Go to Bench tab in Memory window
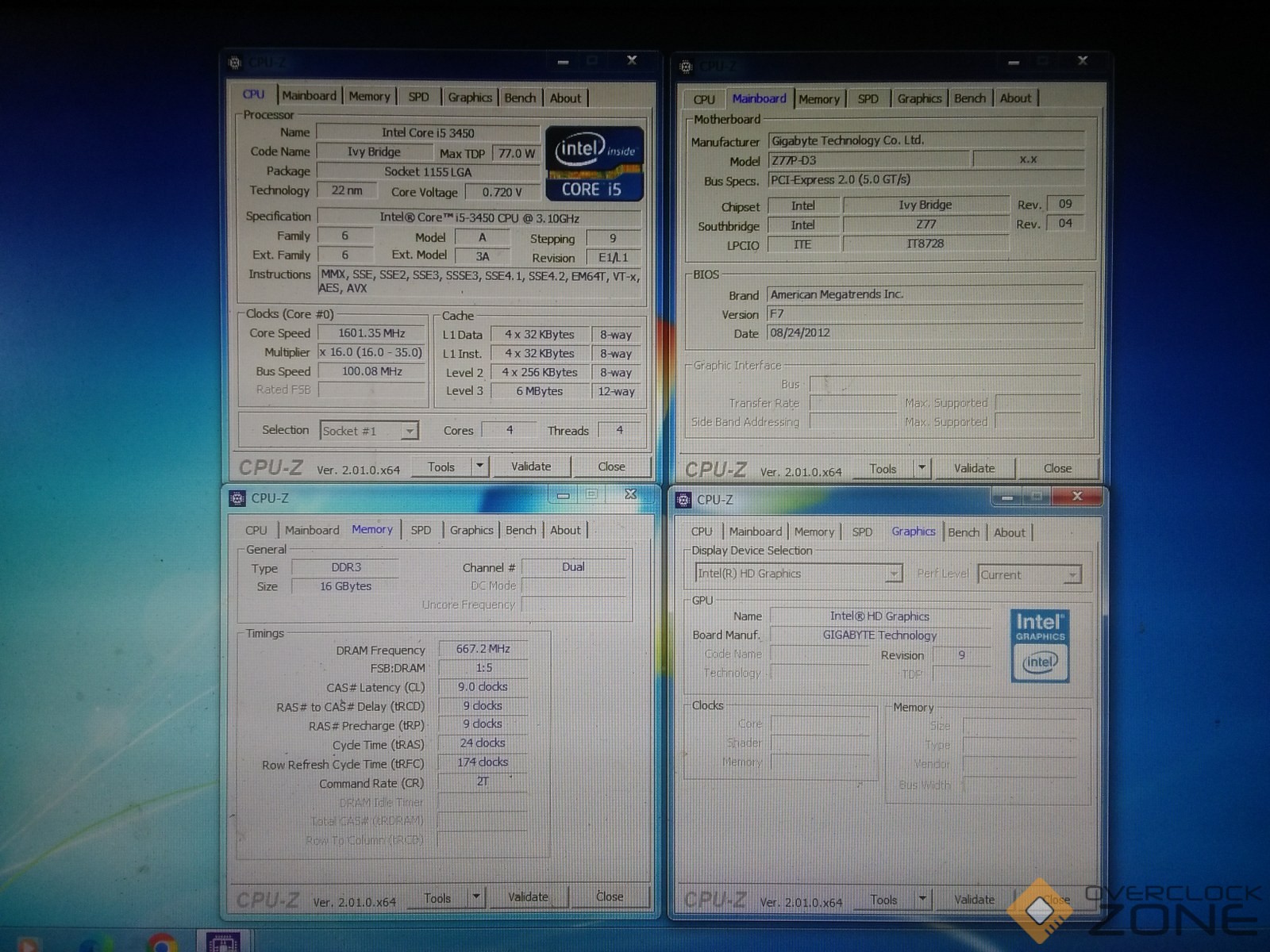This screenshot has width=1270, height=952. (521, 530)
